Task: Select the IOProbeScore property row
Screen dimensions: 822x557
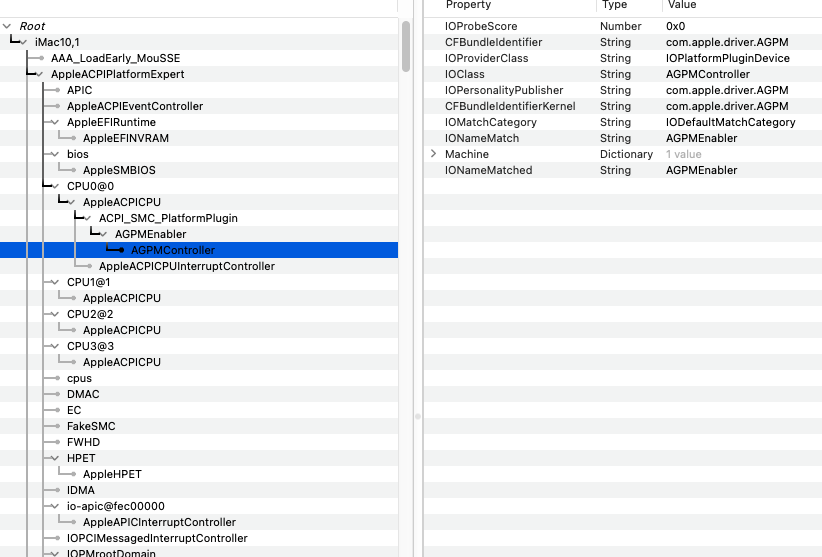Action: coord(623,26)
